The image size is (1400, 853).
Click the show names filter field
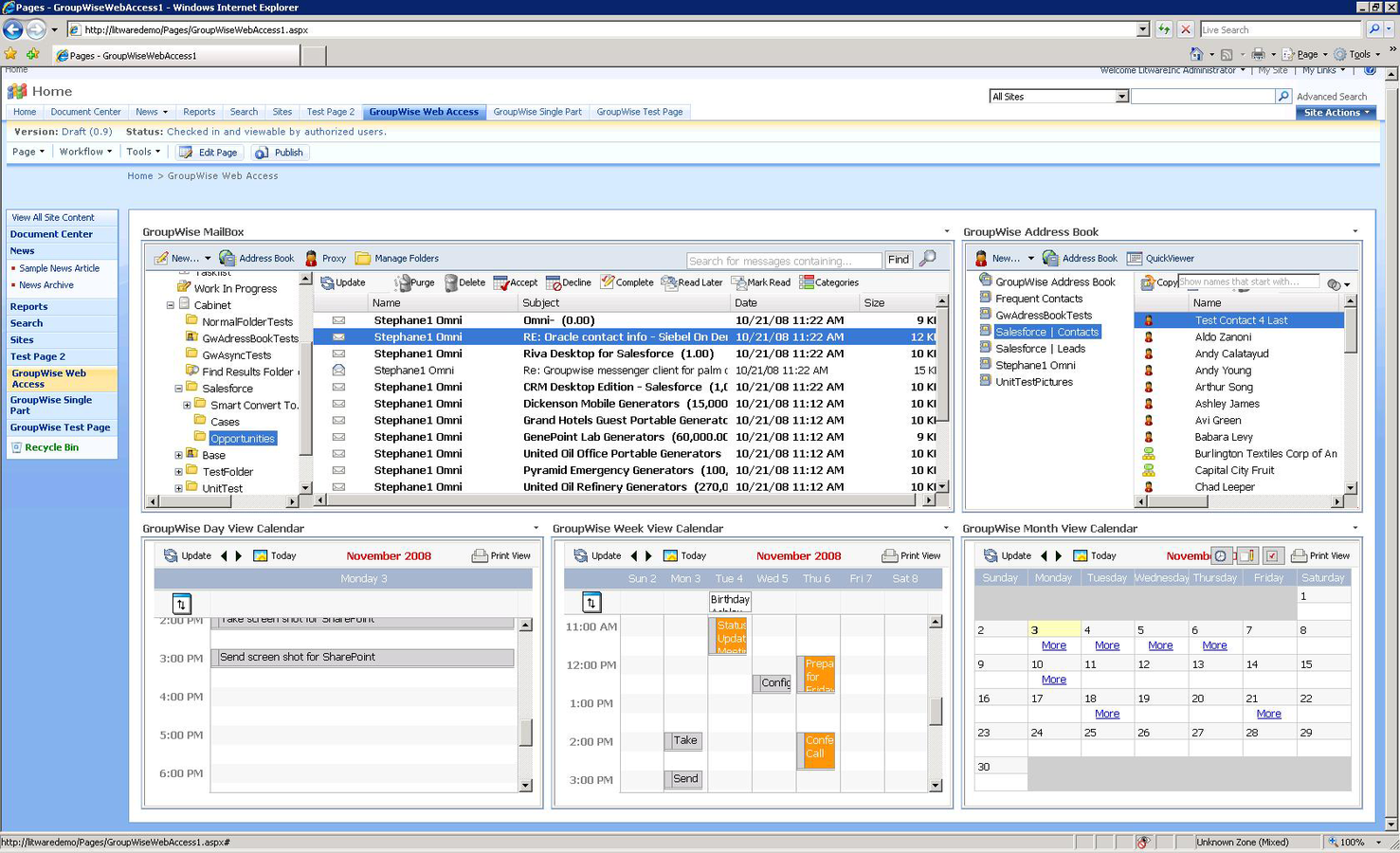coord(1248,281)
